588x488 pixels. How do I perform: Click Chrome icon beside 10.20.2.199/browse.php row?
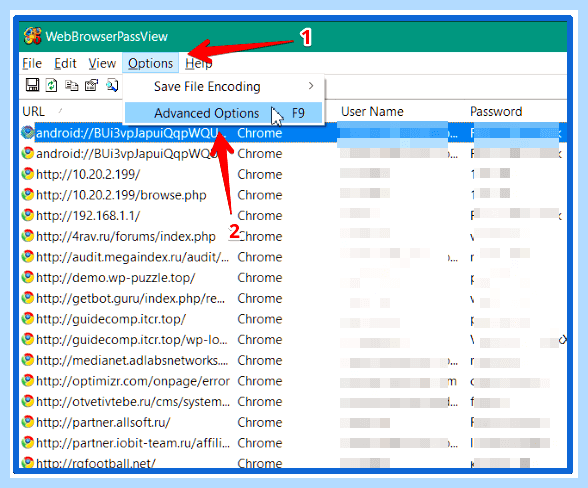28,195
